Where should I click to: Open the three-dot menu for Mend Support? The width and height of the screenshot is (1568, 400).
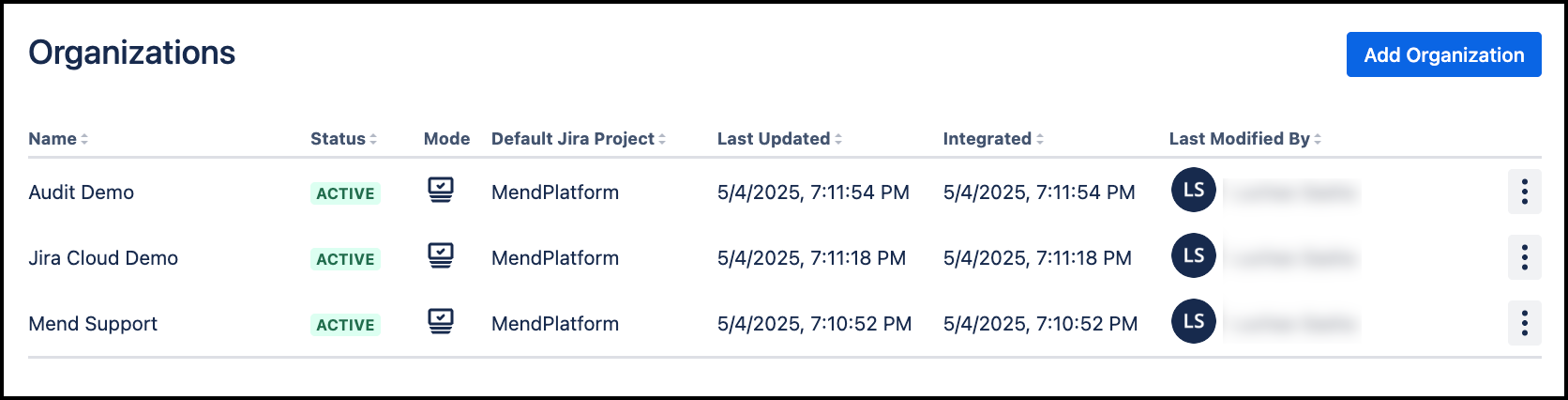[x=1524, y=323]
